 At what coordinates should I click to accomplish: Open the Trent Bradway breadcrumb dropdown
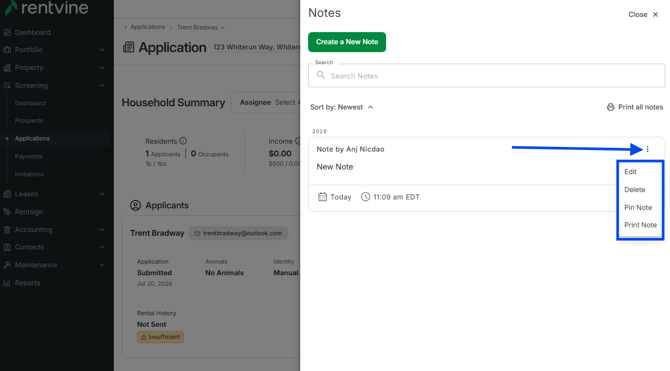pyautogui.click(x=201, y=27)
